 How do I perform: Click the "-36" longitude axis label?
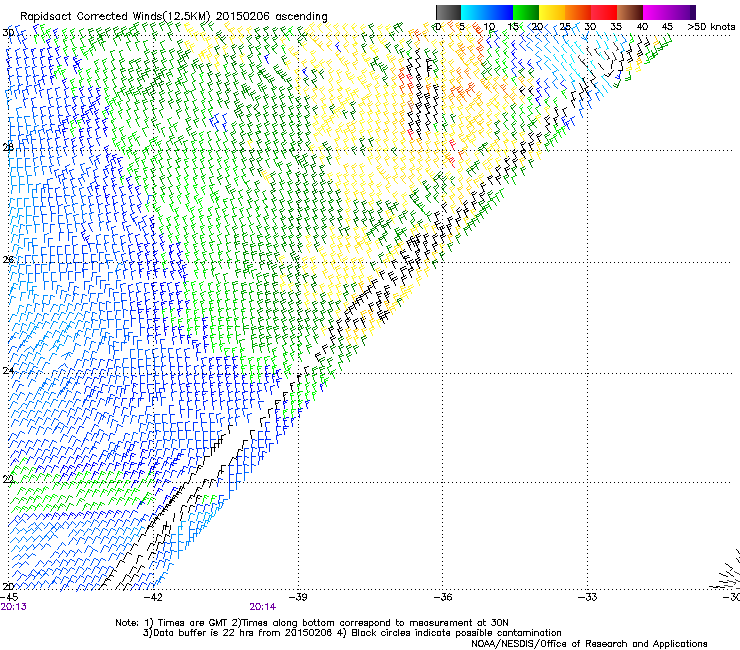click(x=443, y=597)
